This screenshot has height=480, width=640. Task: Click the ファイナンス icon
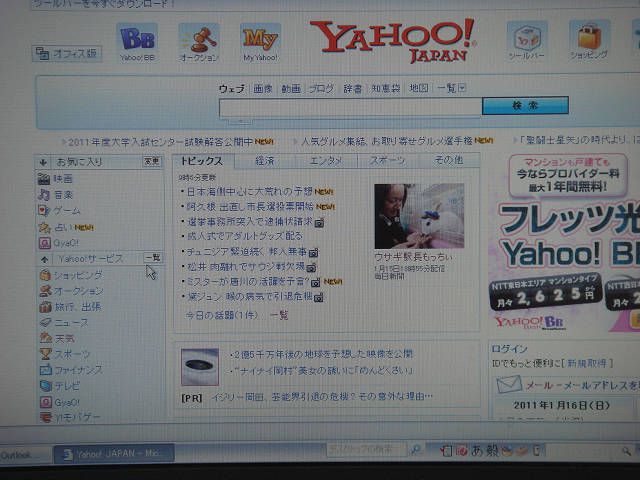45,370
